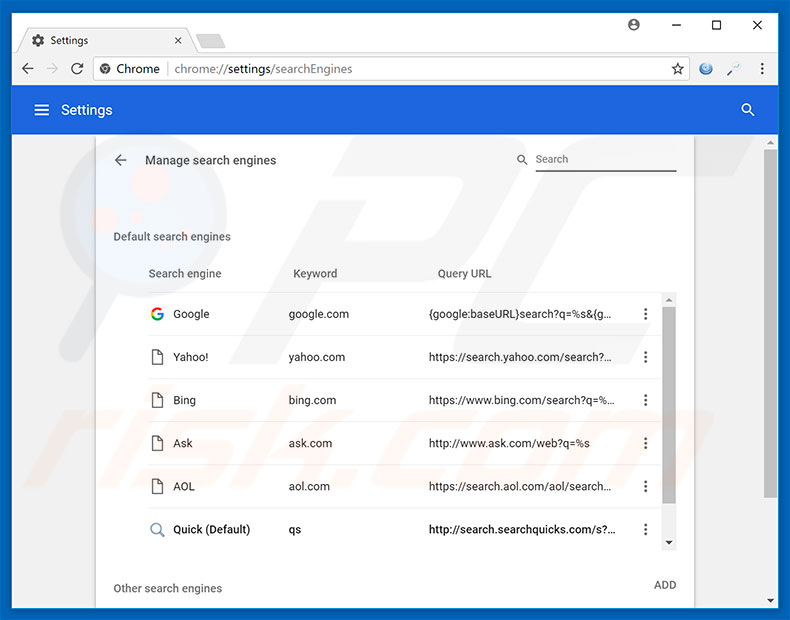Click the blue header search magnifier icon

748,110
